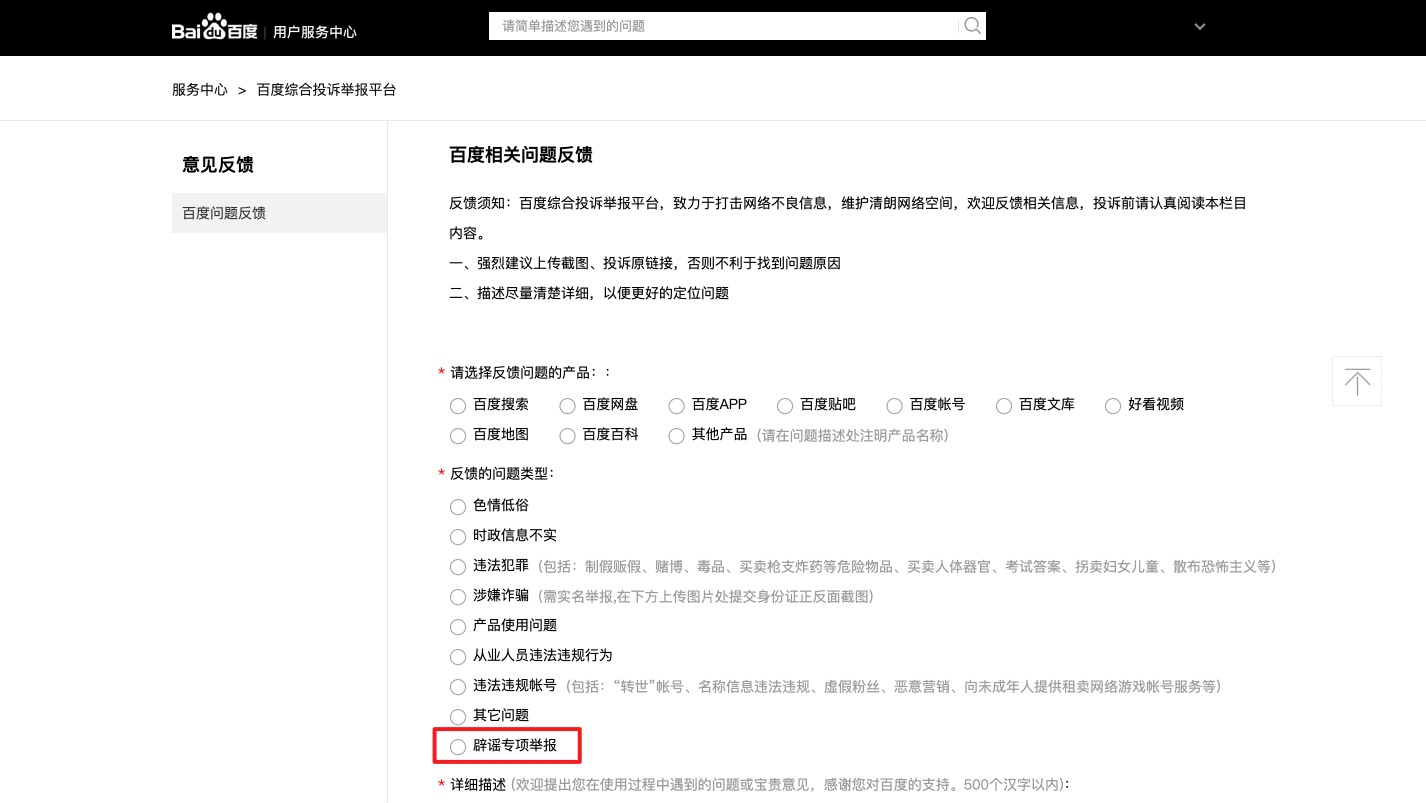The width and height of the screenshot is (1426, 803).
Task: Click the 详细描述 field label
Action: [478, 784]
